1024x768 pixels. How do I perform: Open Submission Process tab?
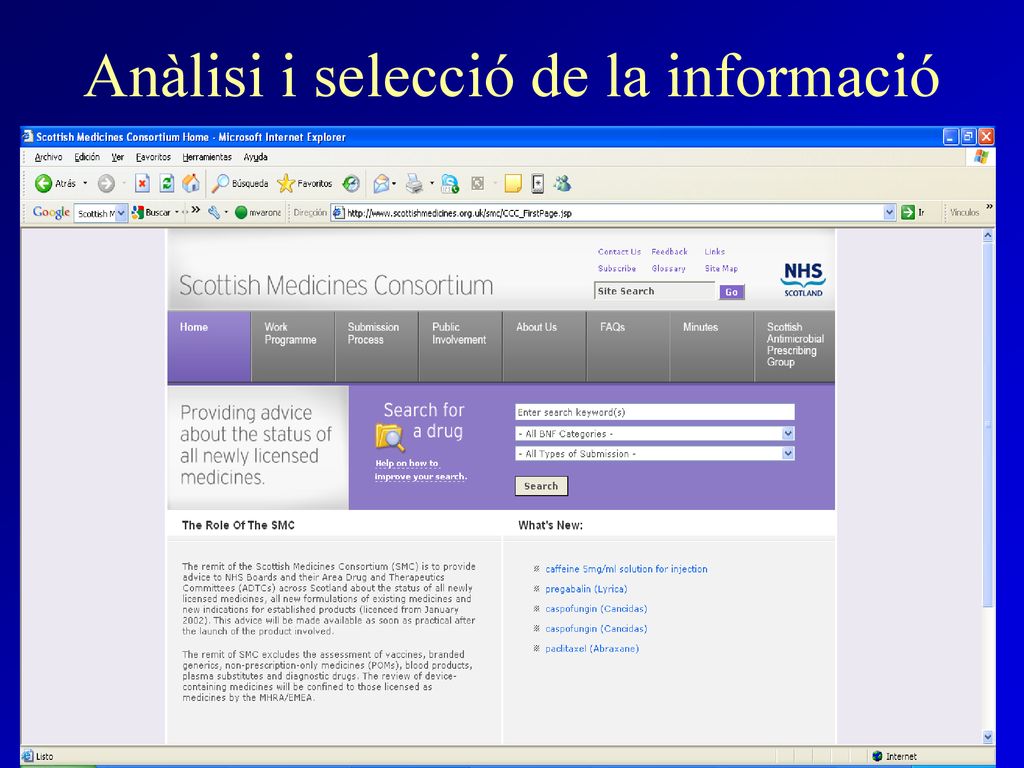377,346
